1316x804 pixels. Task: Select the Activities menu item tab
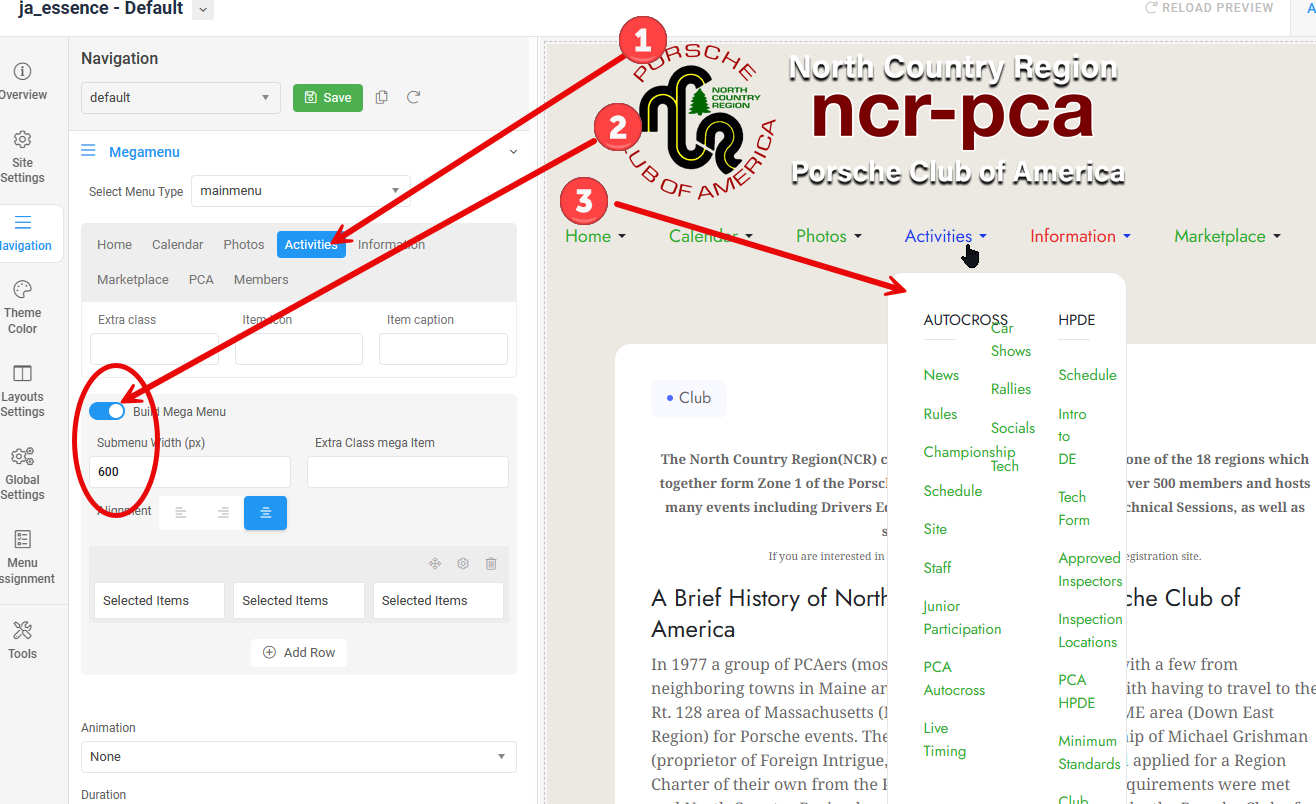click(311, 244)
